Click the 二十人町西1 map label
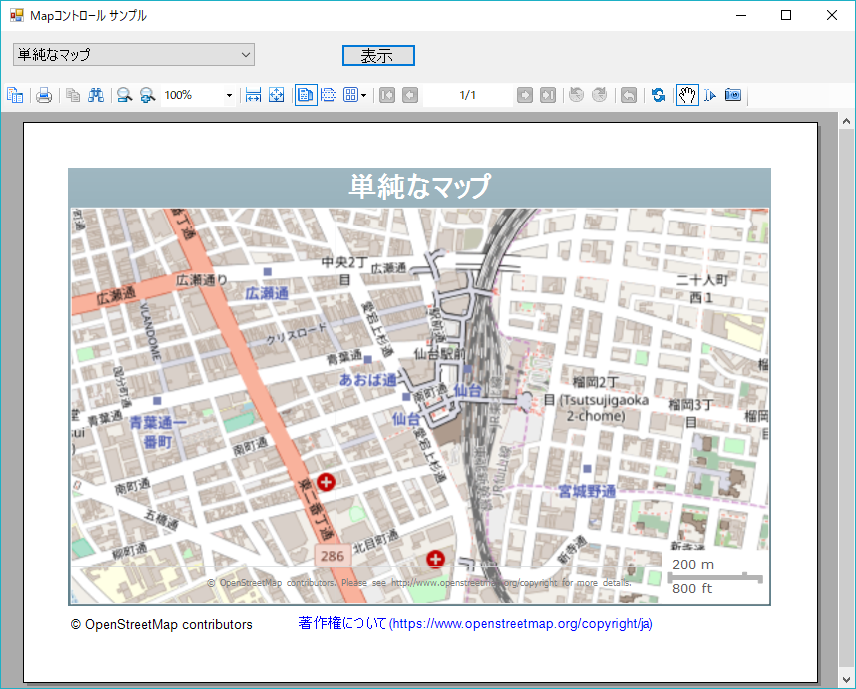The height and width of the screenshot is (689, 856). point(702,289)
